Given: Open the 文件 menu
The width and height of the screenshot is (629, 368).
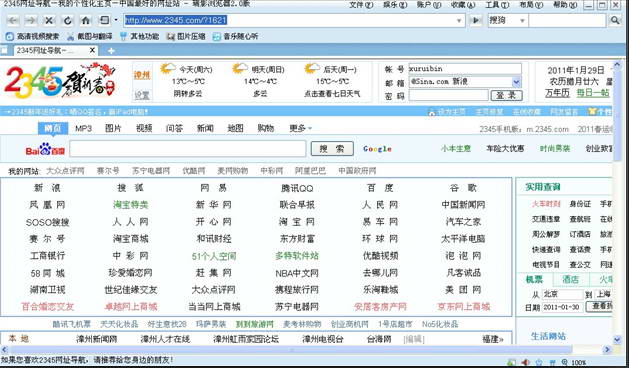Looking at the screenshot, I should point(361,5).
